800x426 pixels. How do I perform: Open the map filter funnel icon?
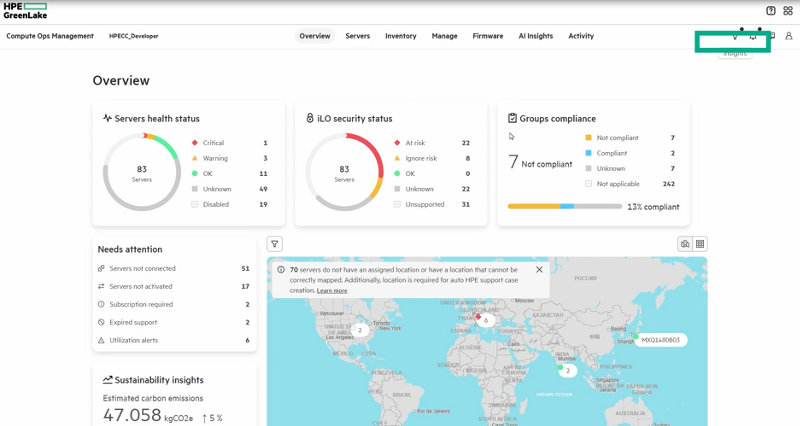tap(274, 244)
